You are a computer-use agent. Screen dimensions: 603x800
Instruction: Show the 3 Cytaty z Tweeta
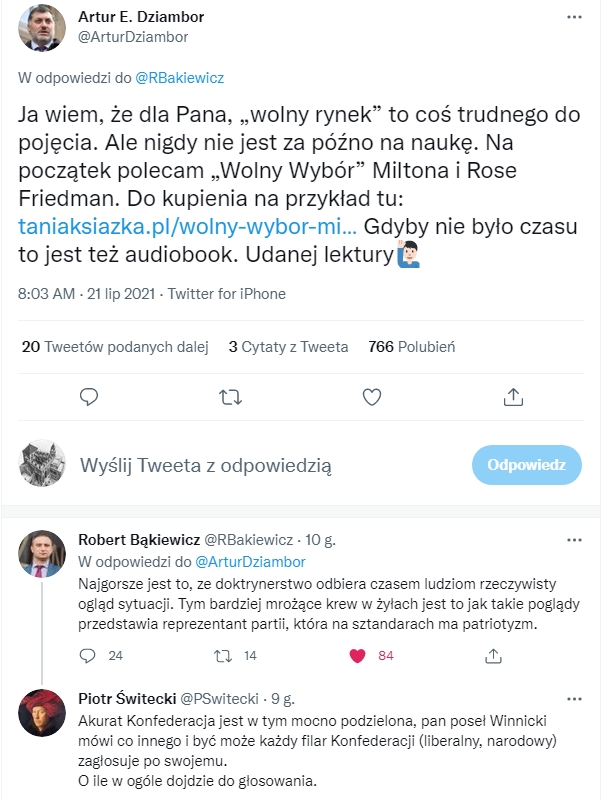[x=288, y=347]
